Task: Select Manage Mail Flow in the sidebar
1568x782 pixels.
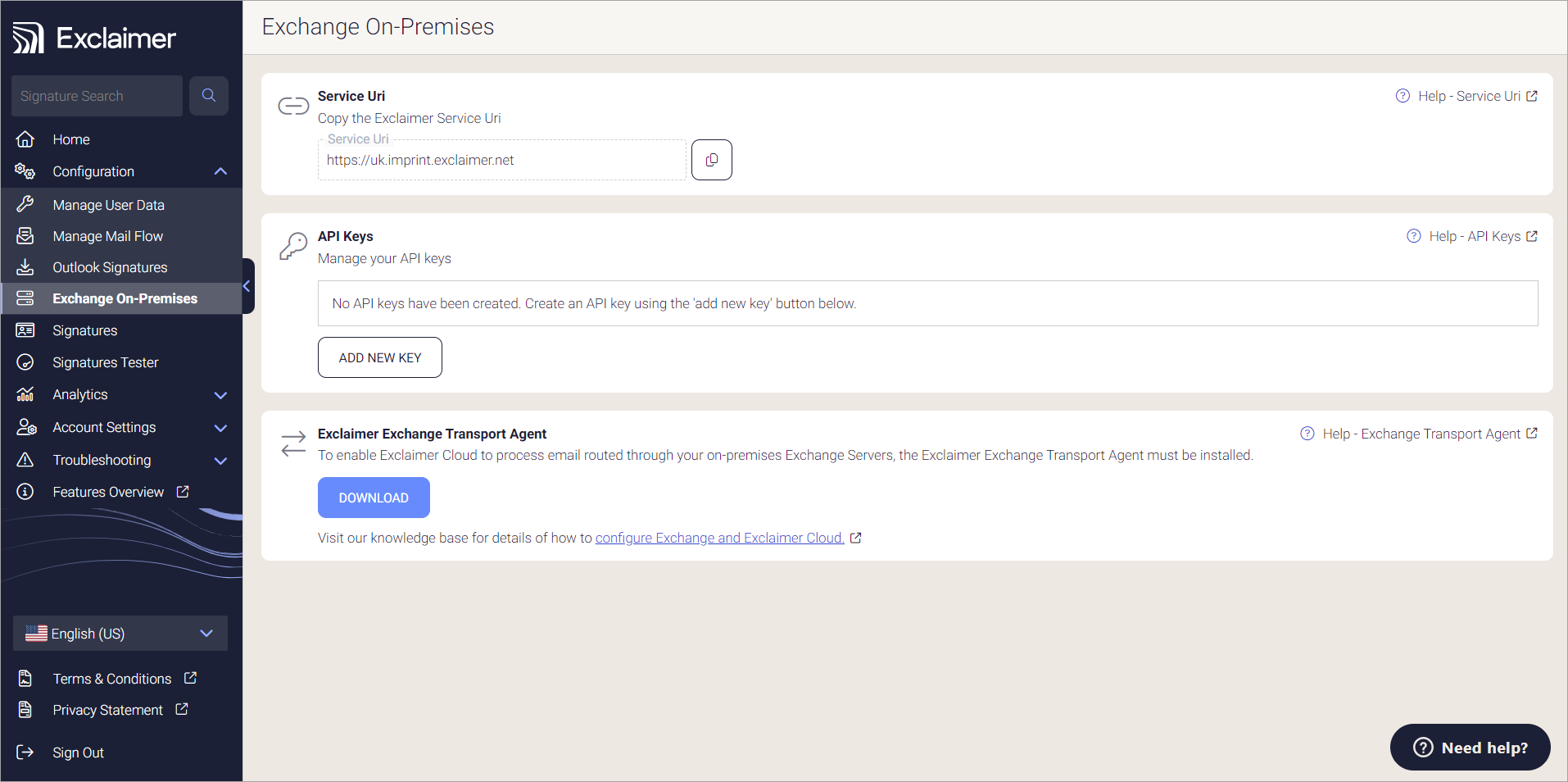Action: 107,235
